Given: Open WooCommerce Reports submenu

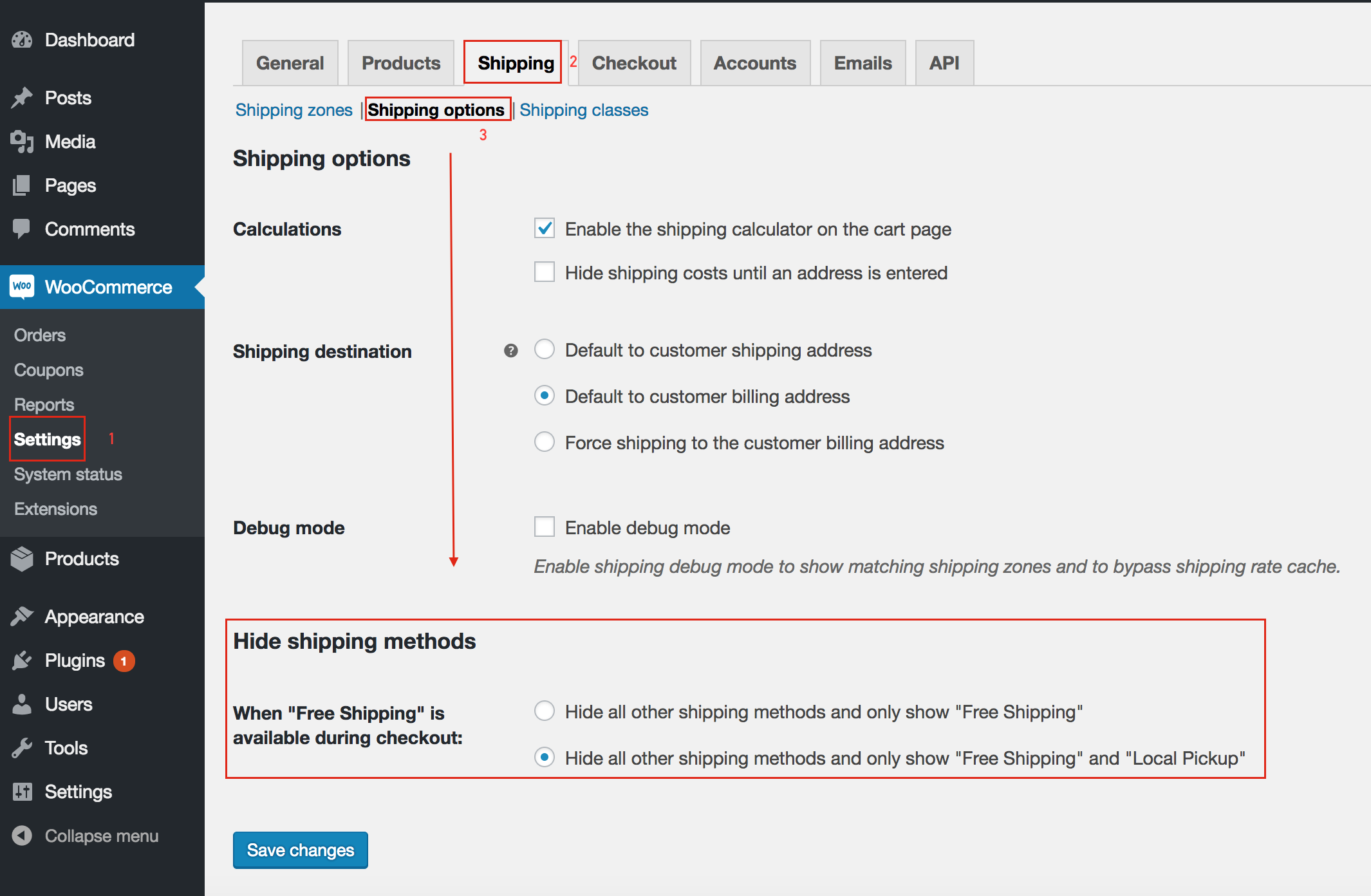Looking at the screenshot, I should [44, 405].
